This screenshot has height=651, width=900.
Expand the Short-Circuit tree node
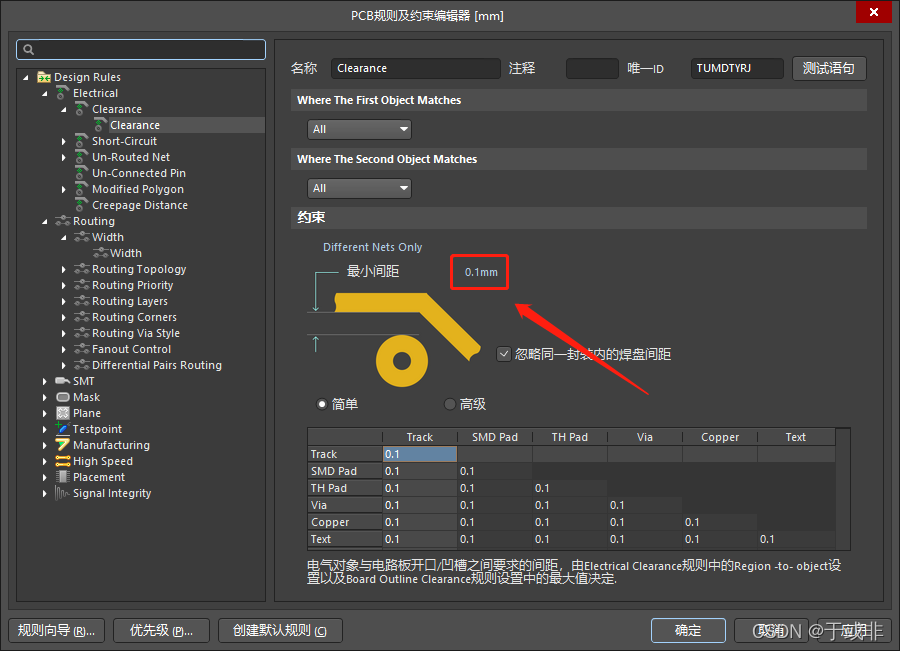coord(64,141)
